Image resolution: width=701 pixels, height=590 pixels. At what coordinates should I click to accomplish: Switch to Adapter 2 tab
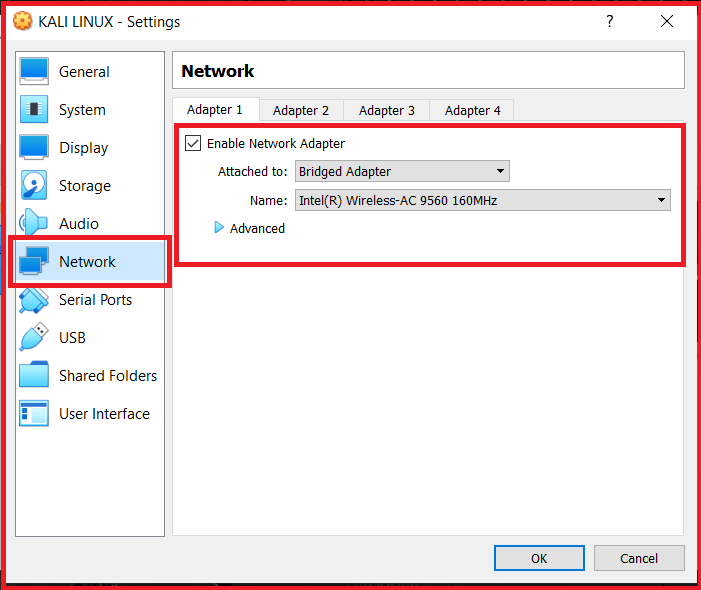[301, 110]
